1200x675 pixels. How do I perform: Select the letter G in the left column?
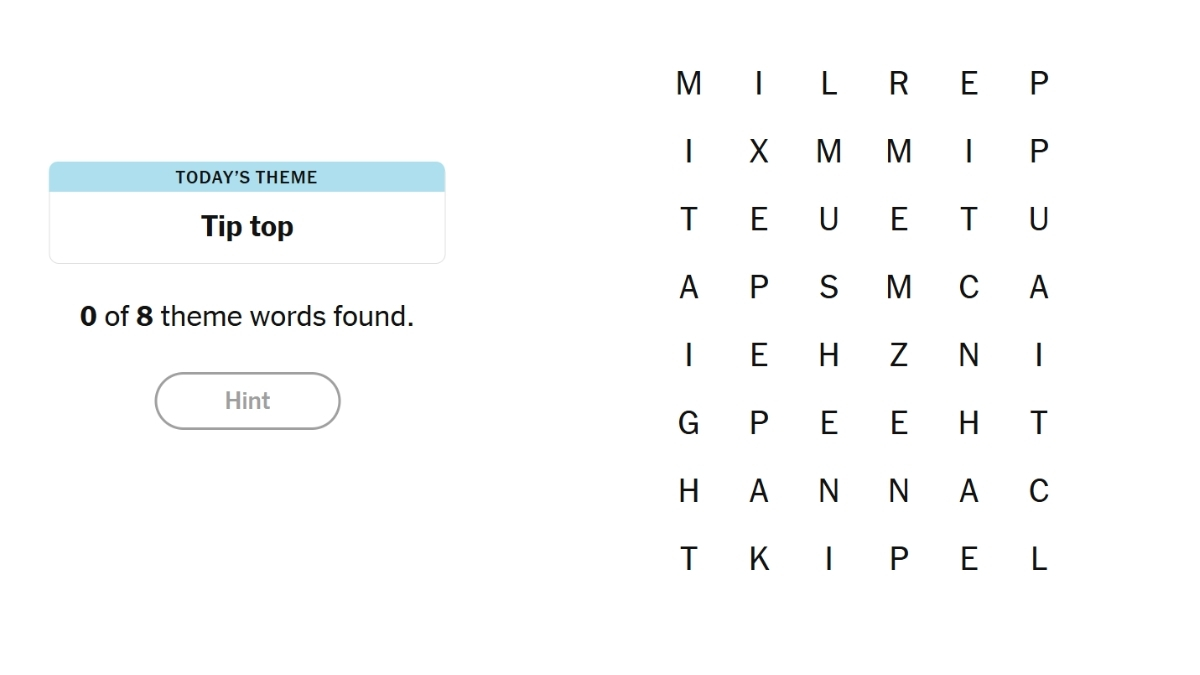coord(688,423)
